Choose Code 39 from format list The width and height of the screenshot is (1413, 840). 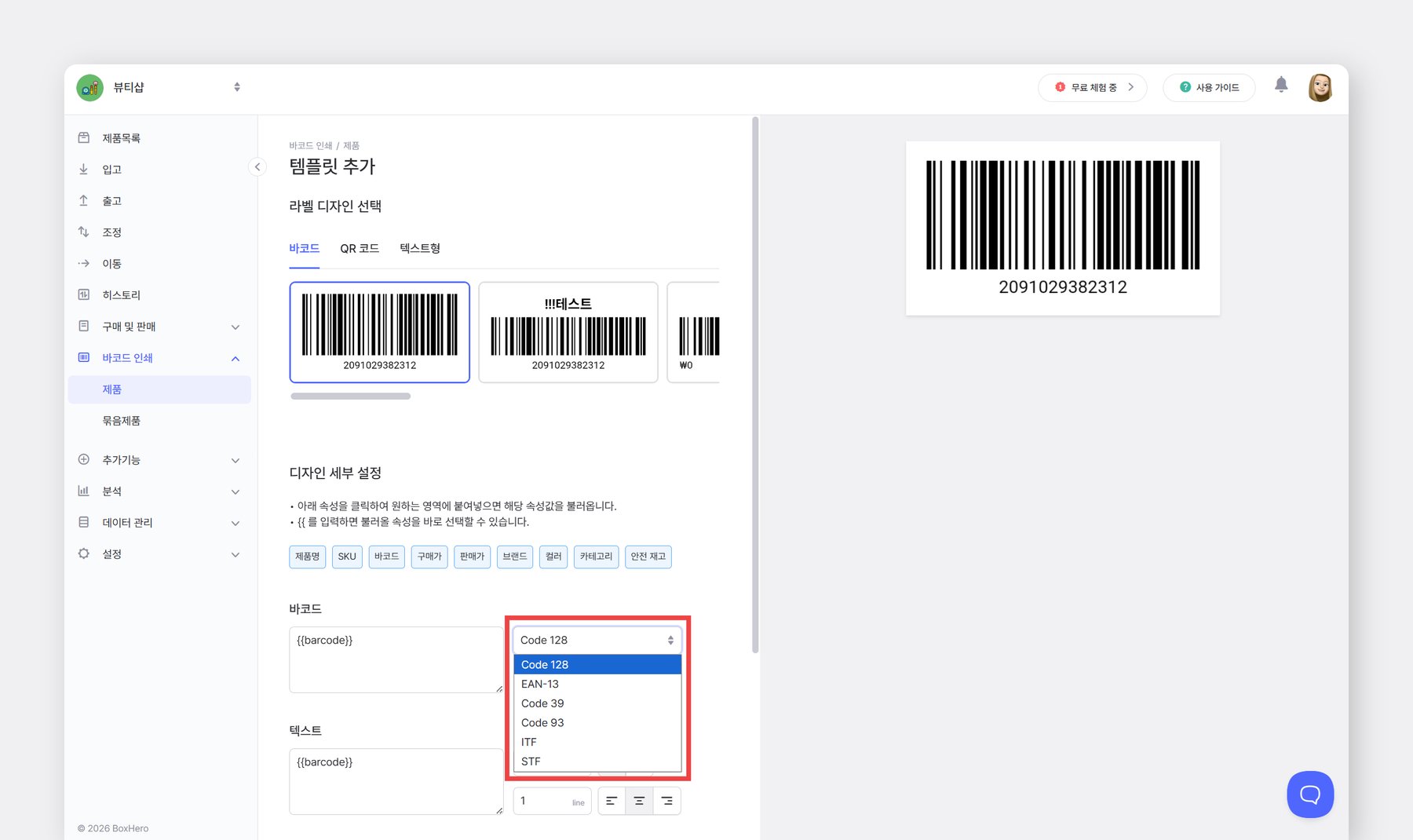(542, 703)
